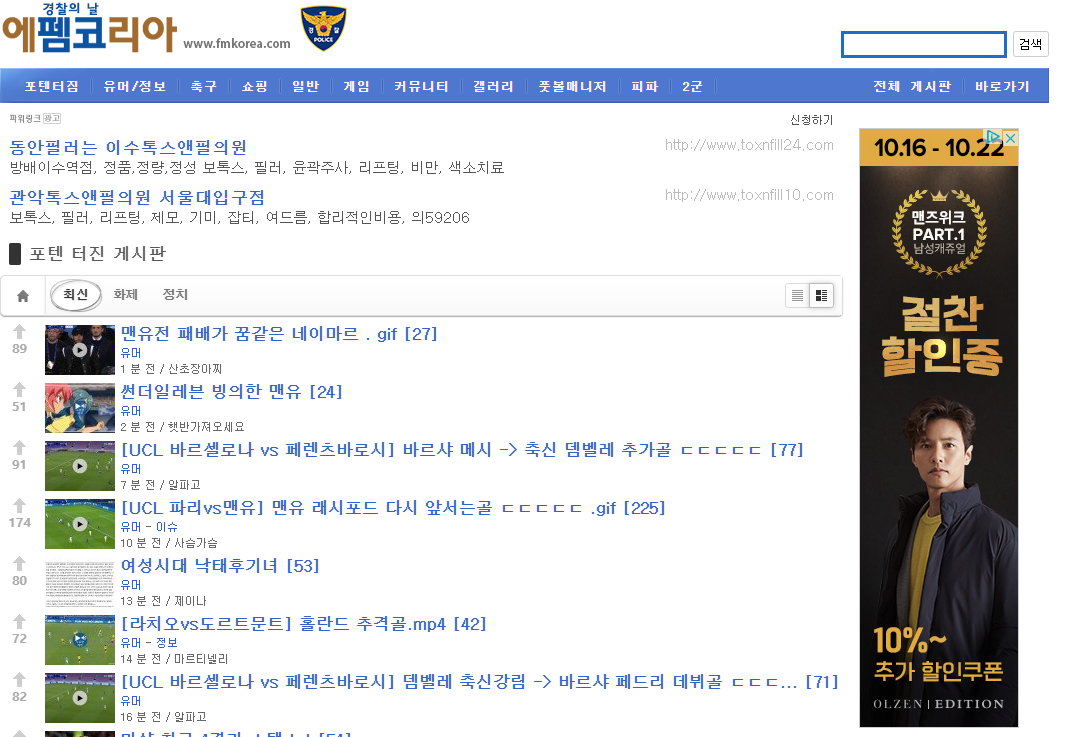
Task: Go to board home icon
Action: 23,296
